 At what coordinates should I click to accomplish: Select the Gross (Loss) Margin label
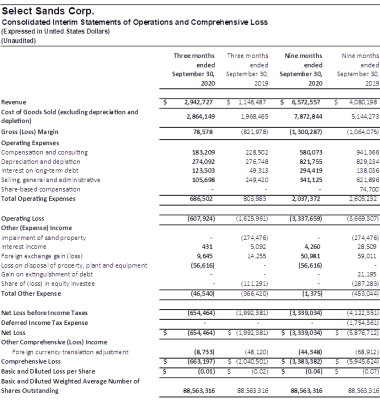(x=30, y=132)
